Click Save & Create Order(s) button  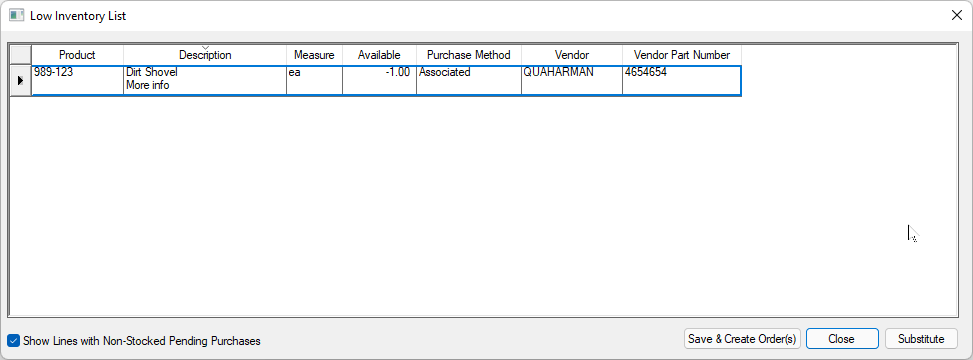742,339
